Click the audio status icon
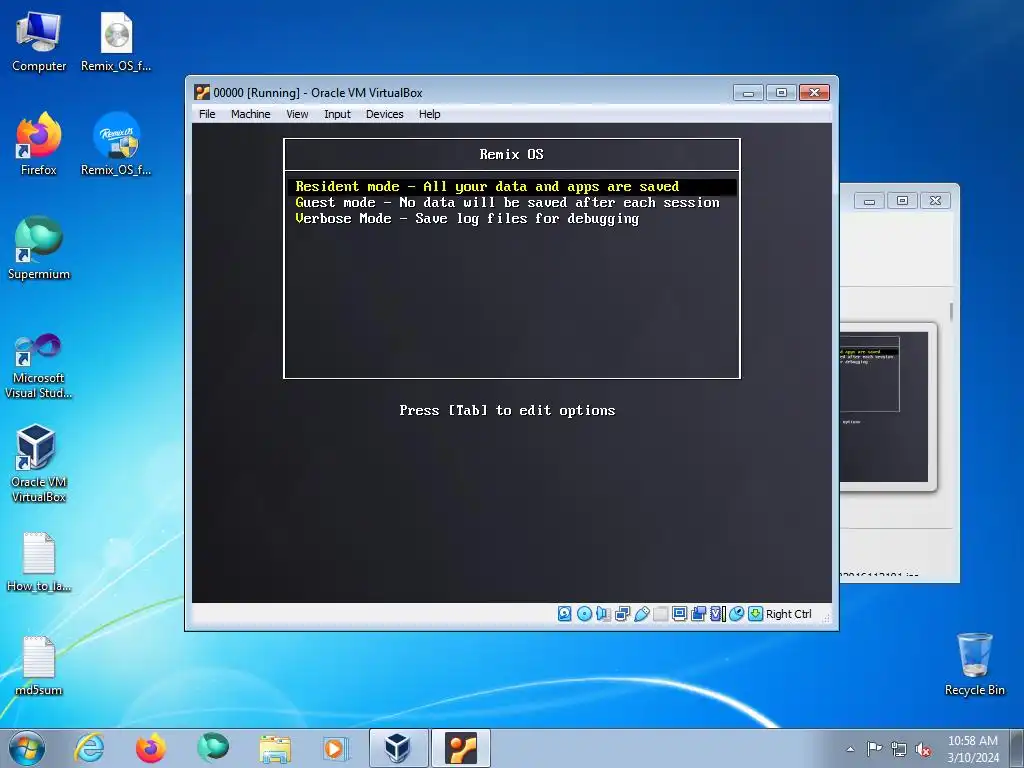This screenshot has width=1024, height=768. (x=603, y=614)
